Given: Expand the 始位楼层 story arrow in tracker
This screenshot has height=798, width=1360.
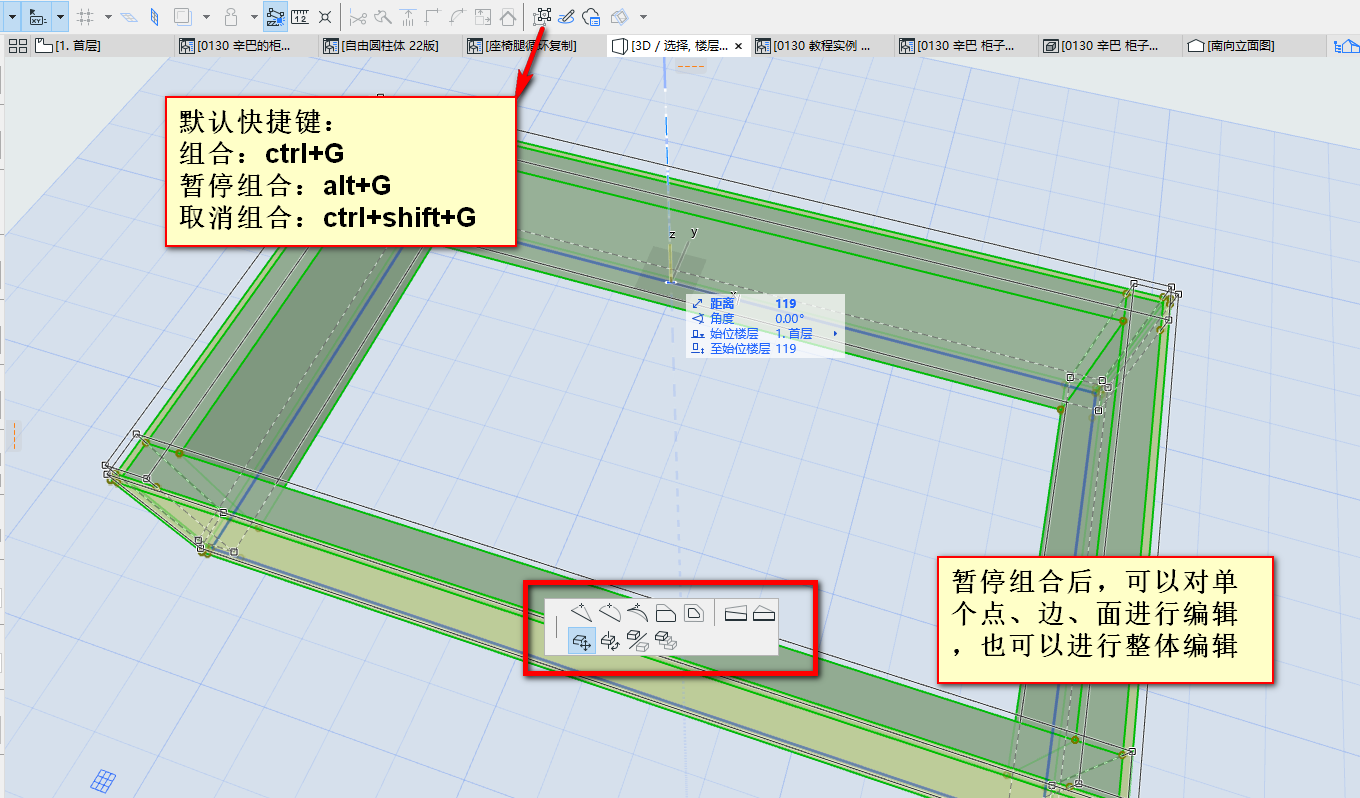Looking at the screenshot, I should click(835, 333).
